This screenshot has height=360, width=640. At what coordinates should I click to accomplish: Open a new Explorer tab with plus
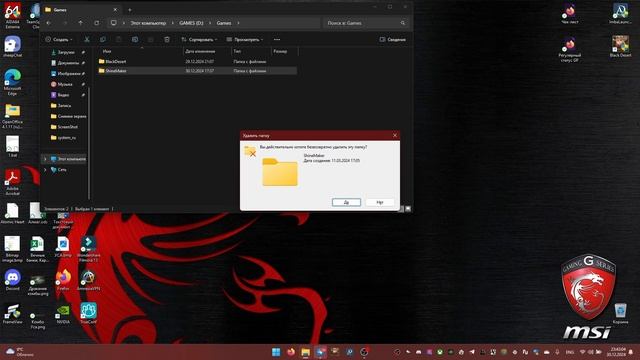(130, 10)
